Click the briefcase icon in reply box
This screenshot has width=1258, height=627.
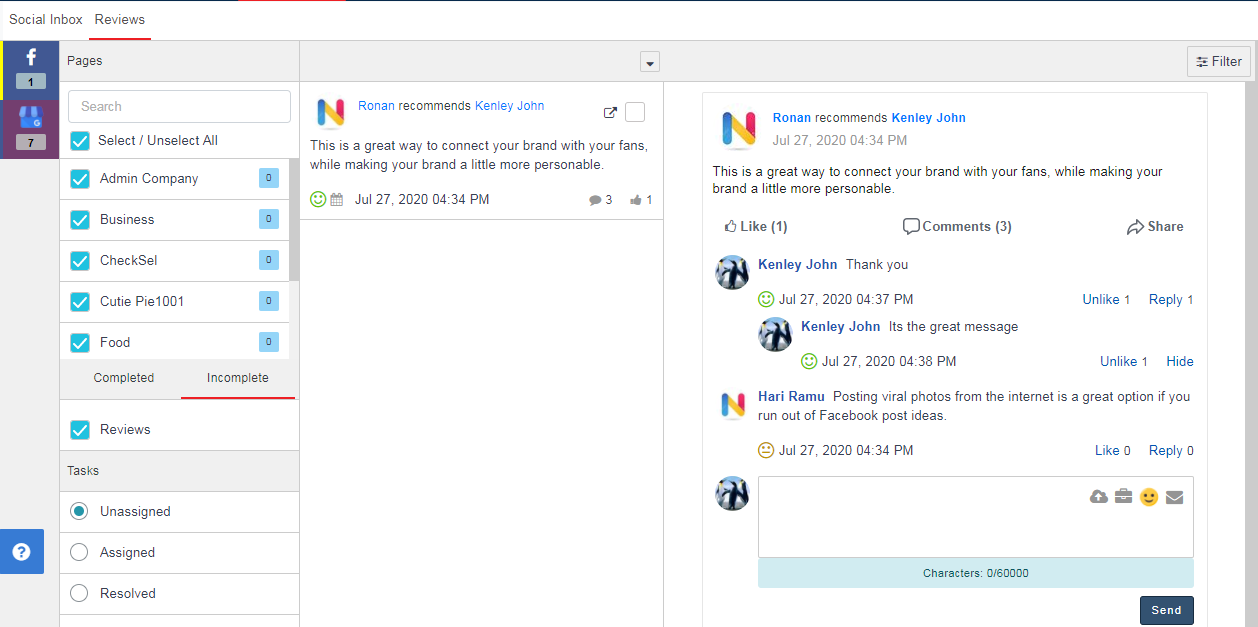1123,497
